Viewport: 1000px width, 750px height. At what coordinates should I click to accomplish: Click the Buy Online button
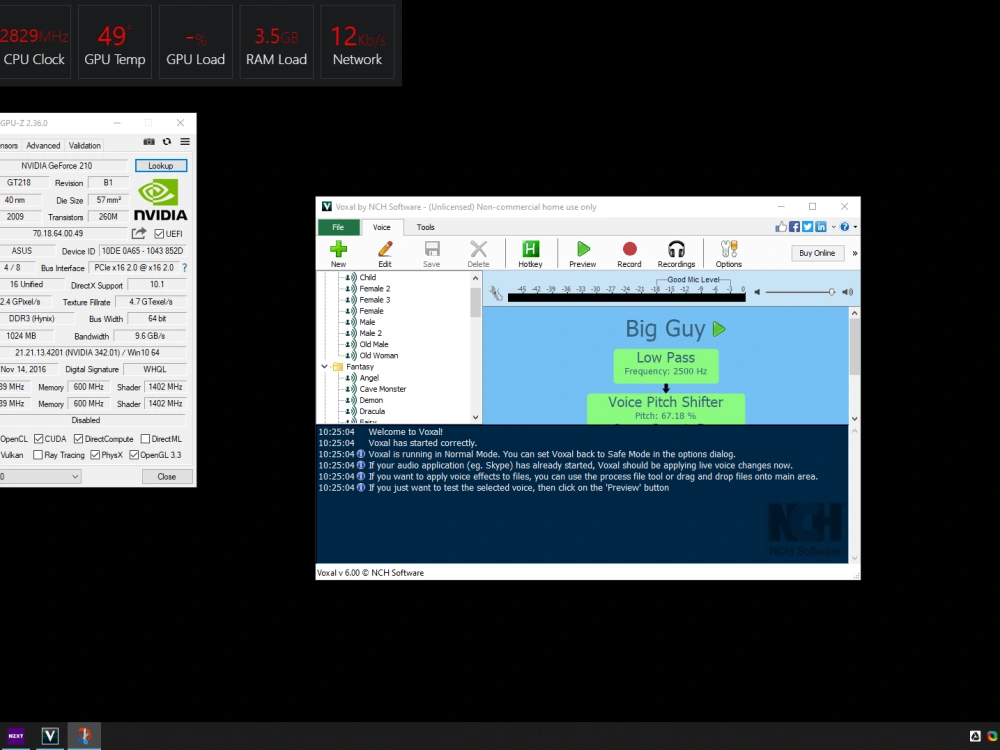tap(817, 253)
